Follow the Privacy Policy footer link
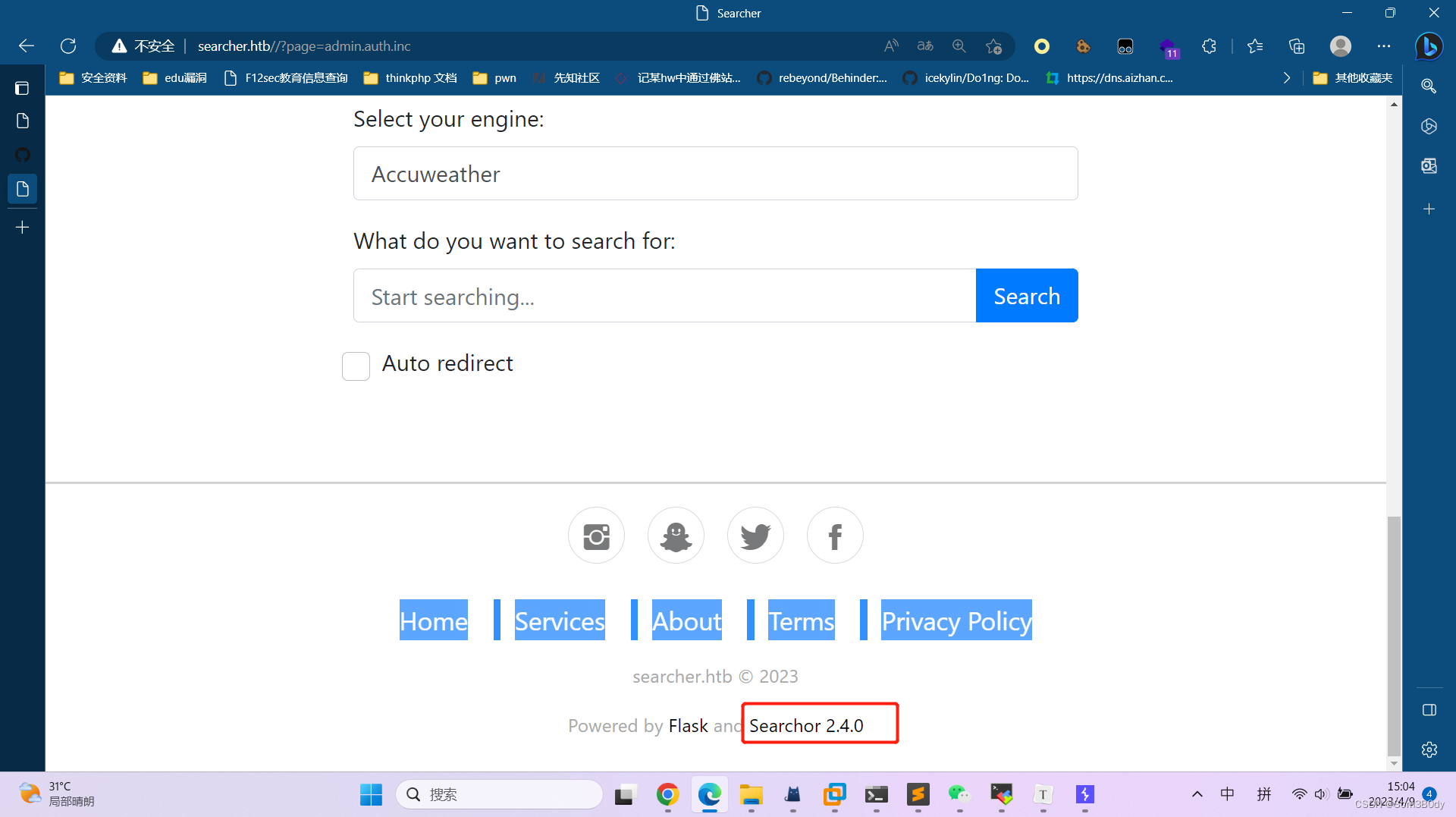The width and height of the screenshot is (1456, 817). [956, 621]
